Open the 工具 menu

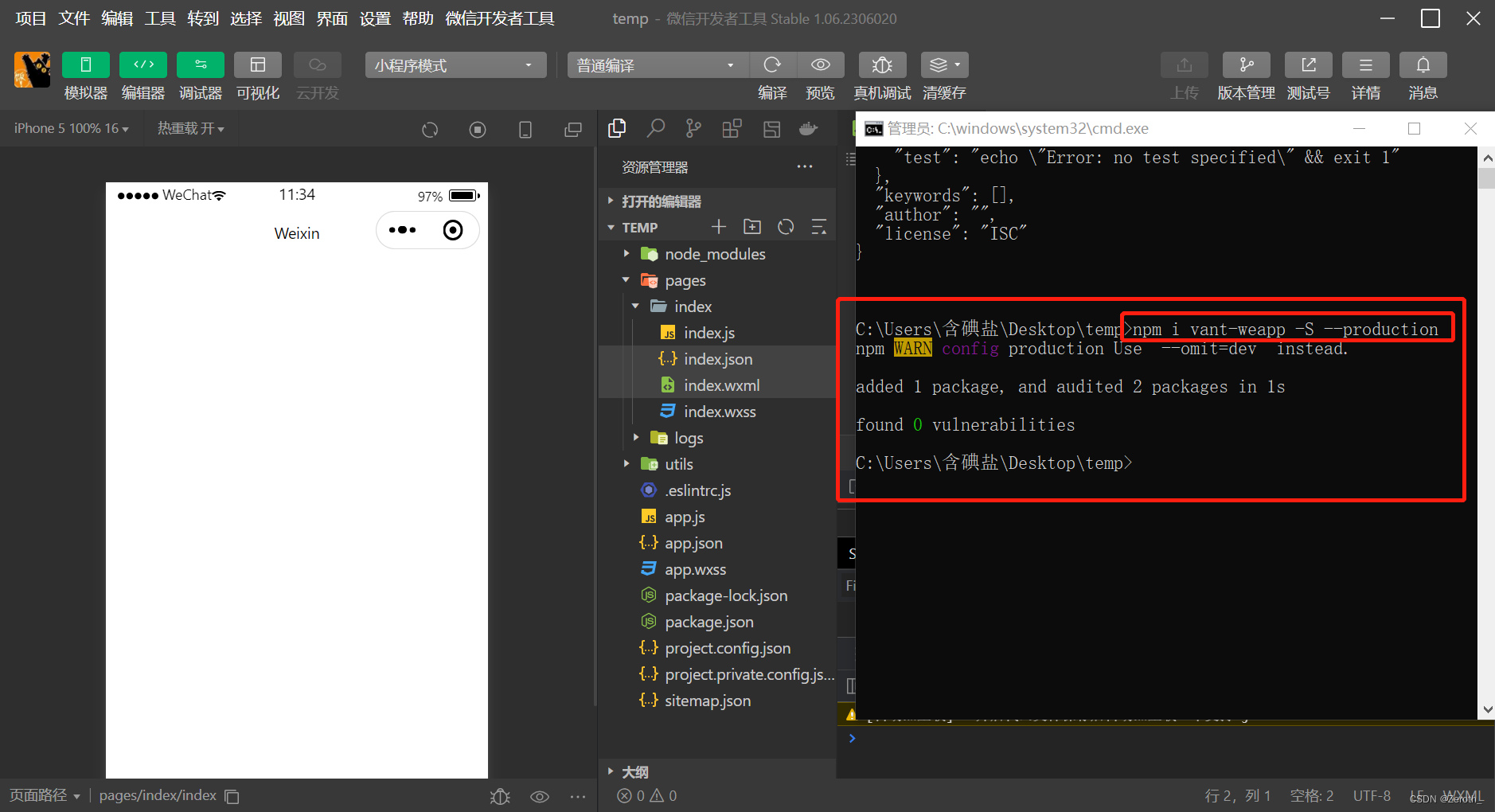pos(158,18)
